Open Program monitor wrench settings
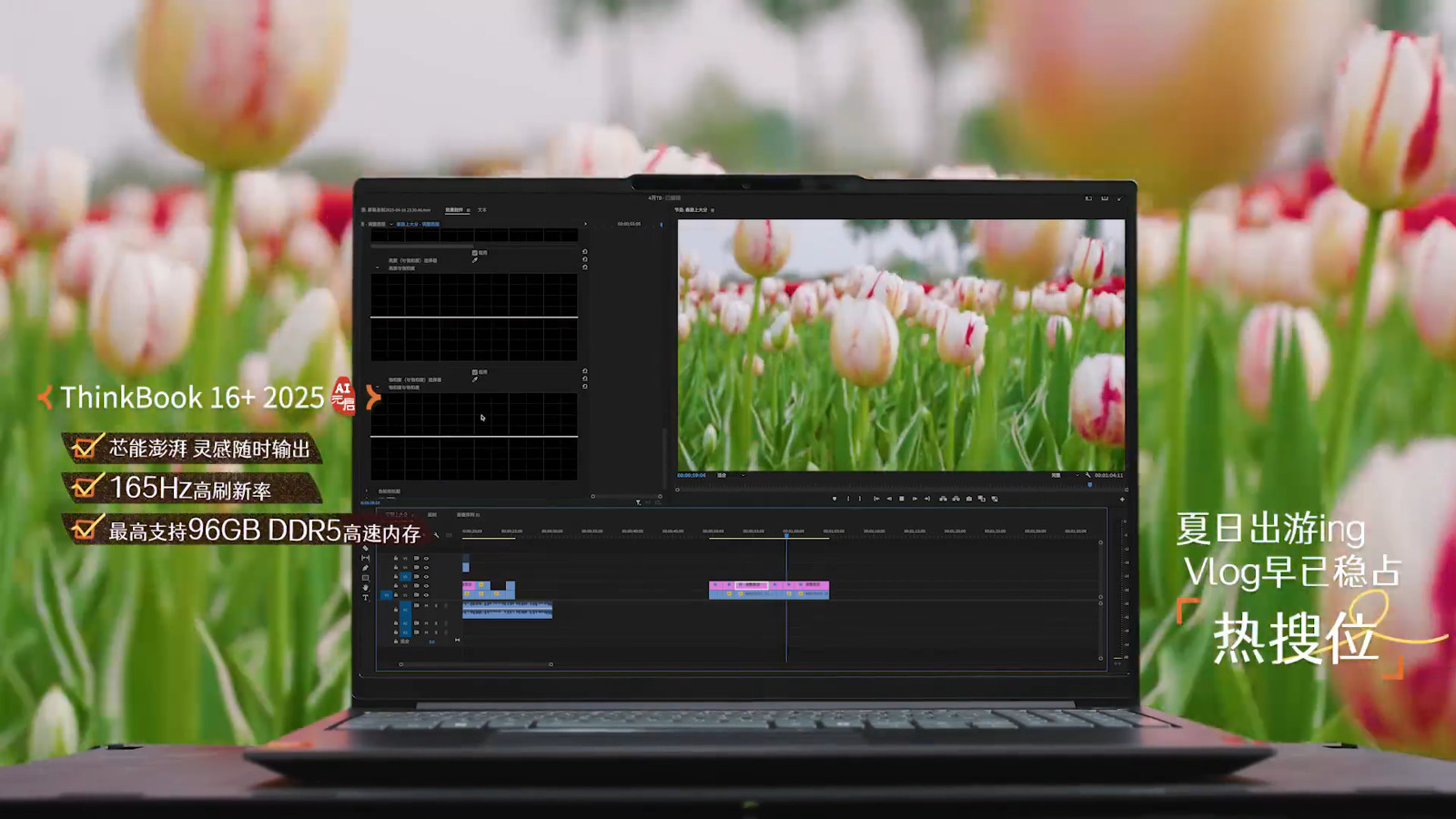Image resolution: width=1456 pixels, height=819 pixels. point(1087,475)
